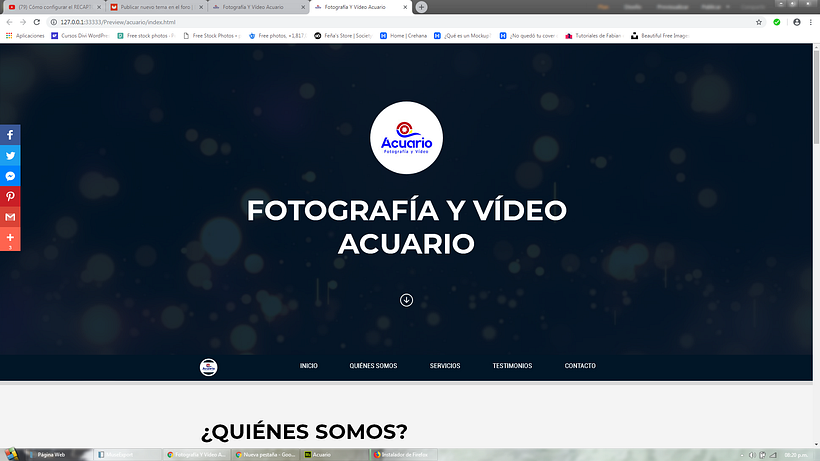Click the circular scroll-down arrow icon
Image resolution: width=820 pixels, height=461 pixels.
[x=406, y=300]
